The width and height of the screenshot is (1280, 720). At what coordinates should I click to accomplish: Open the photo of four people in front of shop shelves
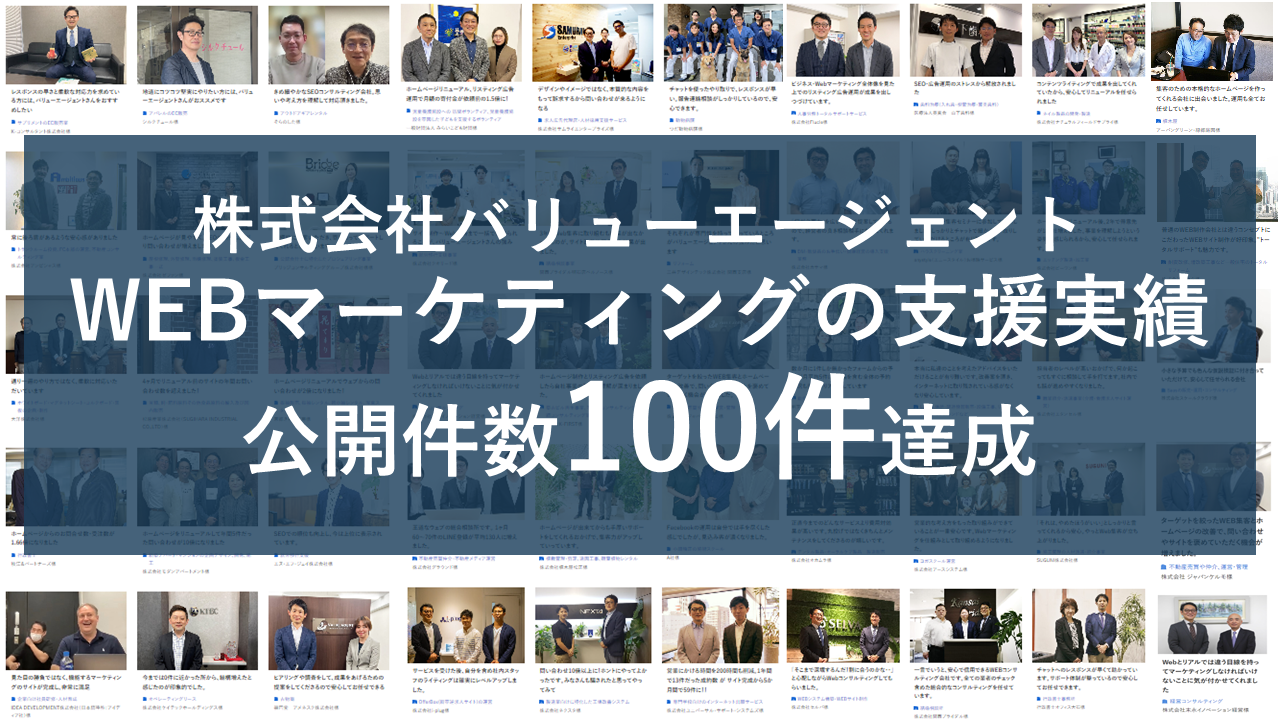(1091, 41)
